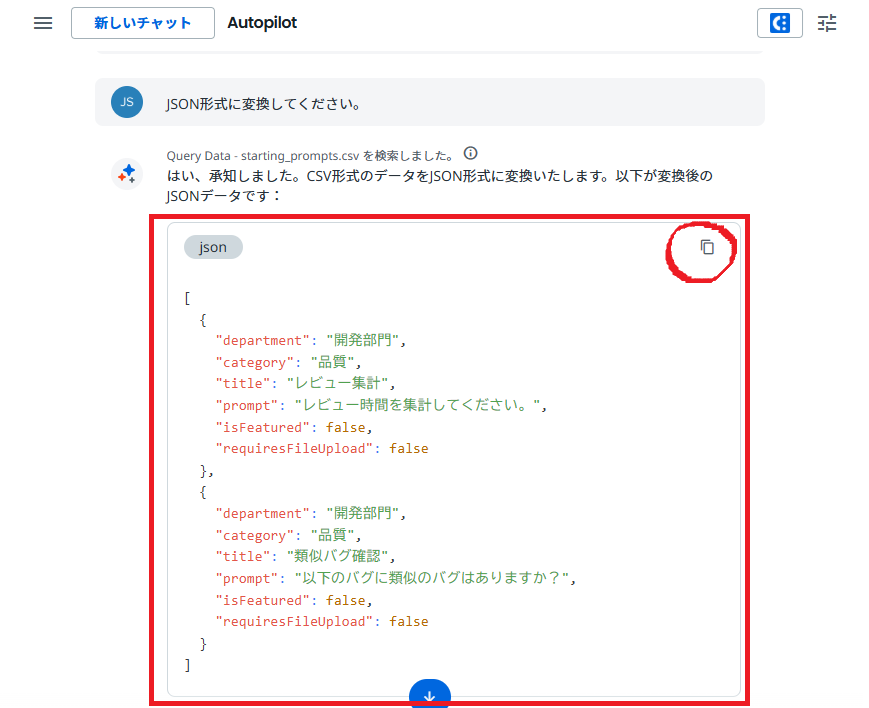Click the first "品質" category value
869x708 pixels.
coord(332,362)
